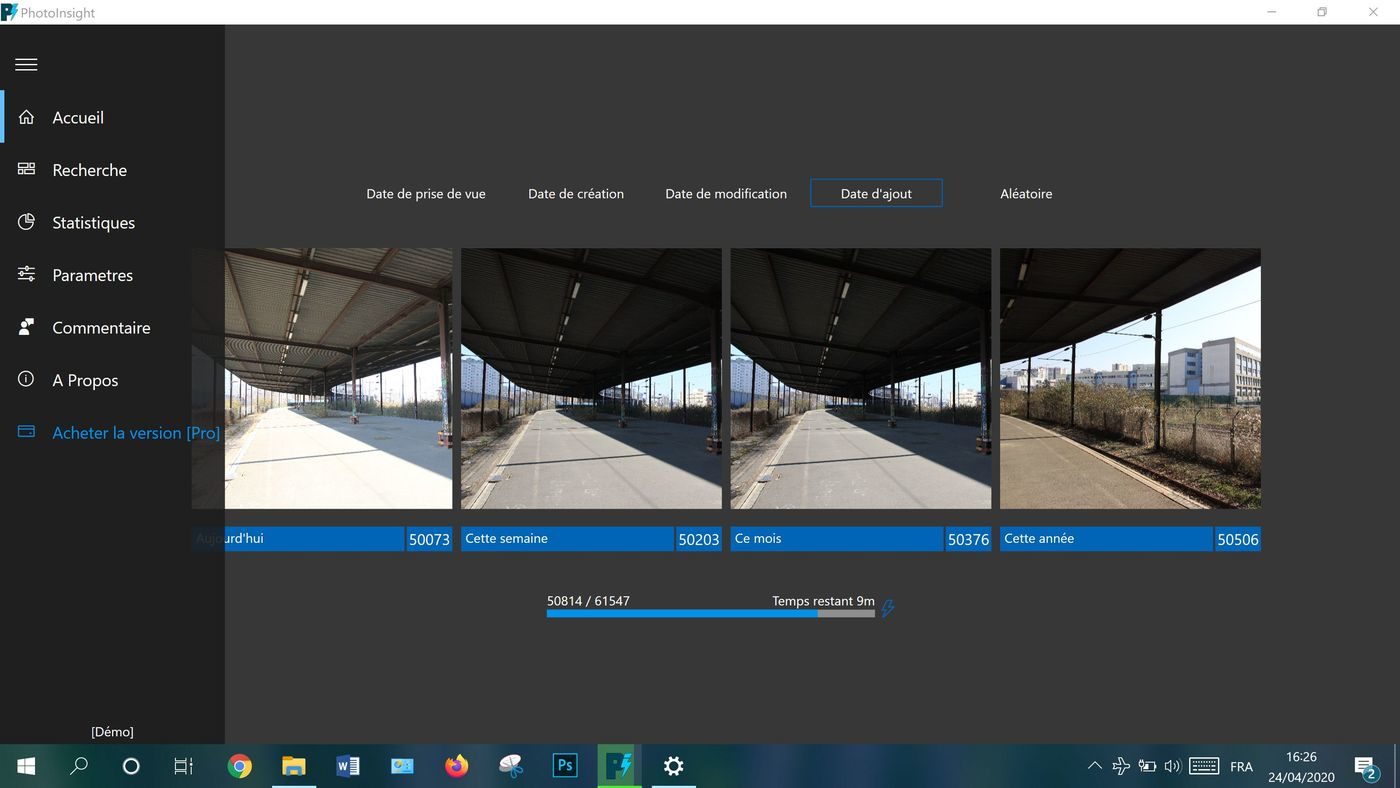
Task: Click Acheter la version [Pro] link
Action: click(136, 432)
